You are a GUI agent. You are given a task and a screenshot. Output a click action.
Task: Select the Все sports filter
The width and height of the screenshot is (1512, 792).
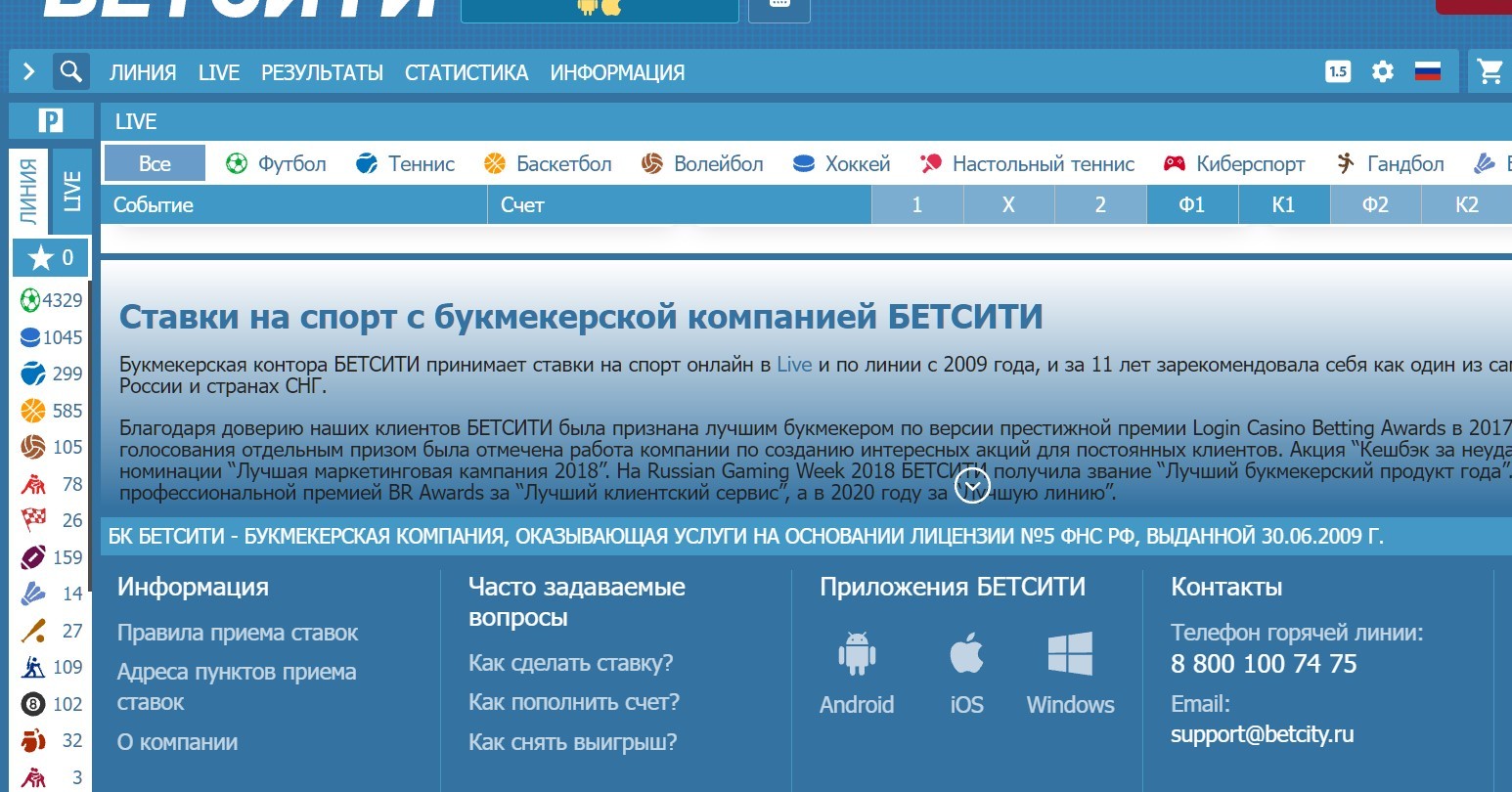155,163
